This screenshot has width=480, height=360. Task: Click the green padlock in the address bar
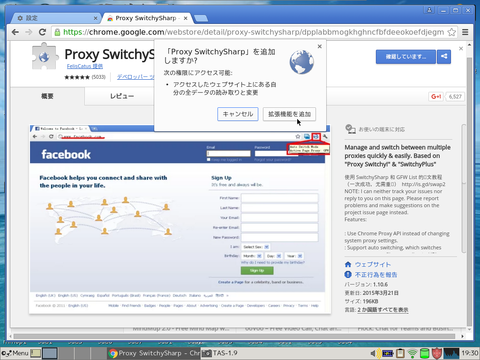[57, 32]
